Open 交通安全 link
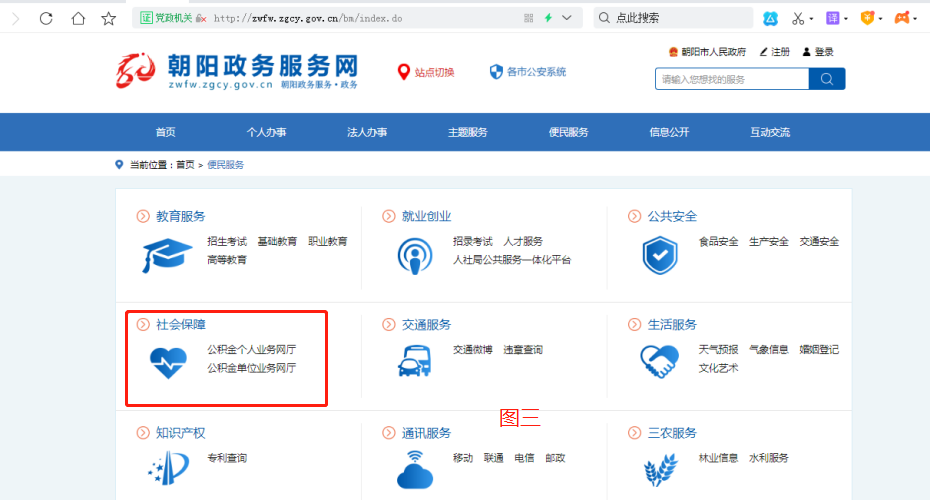 click(819, 242)
